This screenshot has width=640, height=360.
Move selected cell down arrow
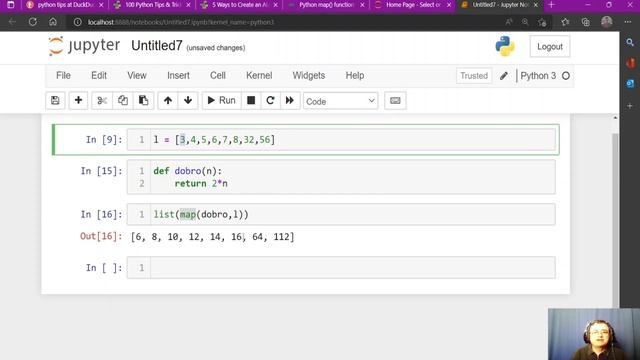(x=188, y=100)
